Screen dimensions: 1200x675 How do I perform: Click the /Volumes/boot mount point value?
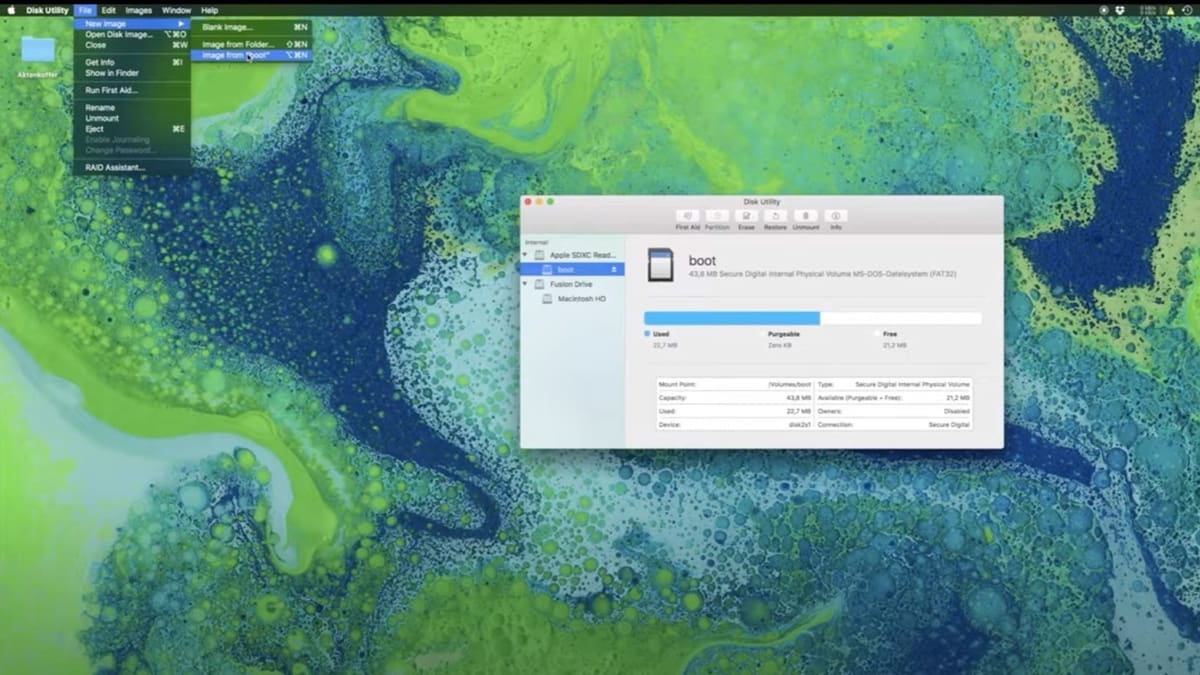789,384
